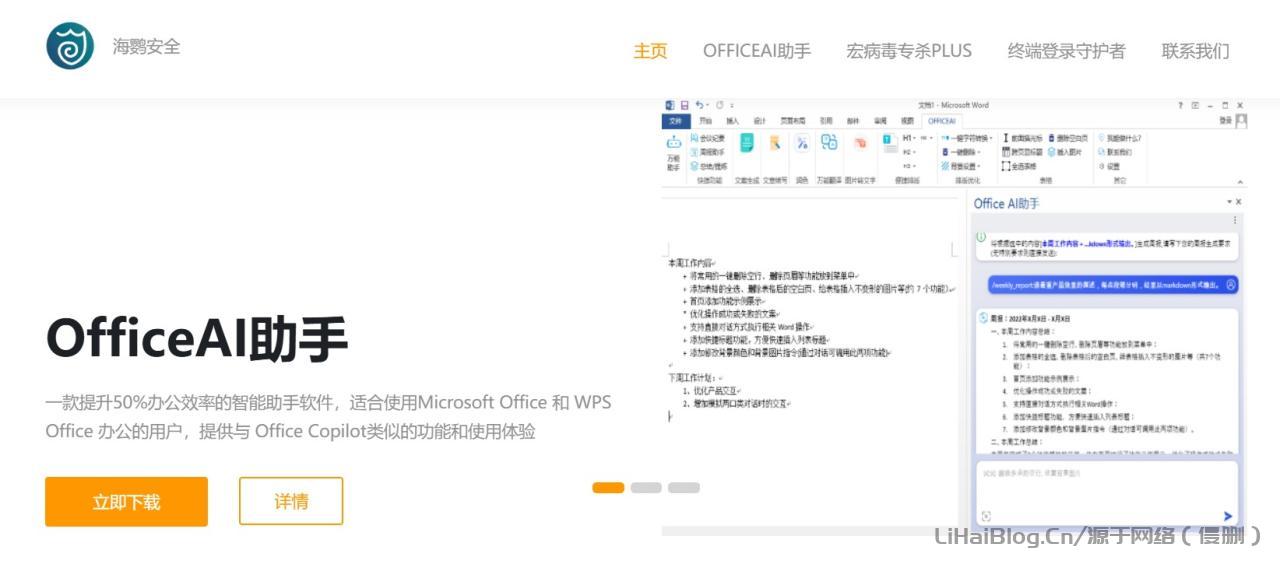The image size is (1280, 564).
Task: Click the 本周工作内容 line in the document
Action: 691,262
